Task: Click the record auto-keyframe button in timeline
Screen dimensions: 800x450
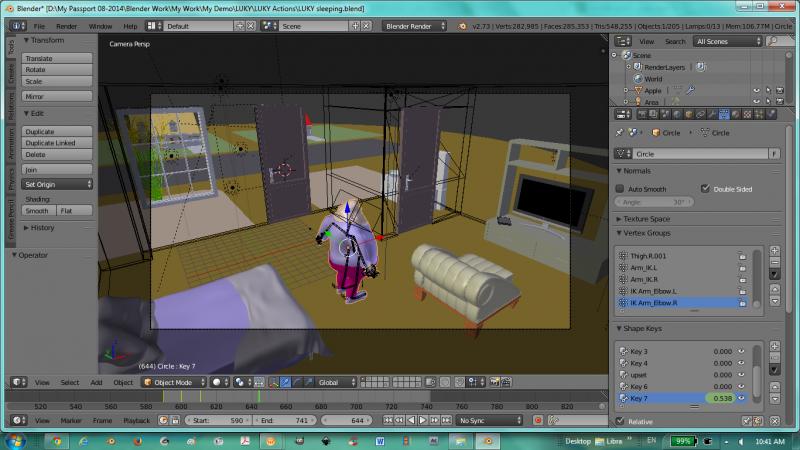Action: 537,420
